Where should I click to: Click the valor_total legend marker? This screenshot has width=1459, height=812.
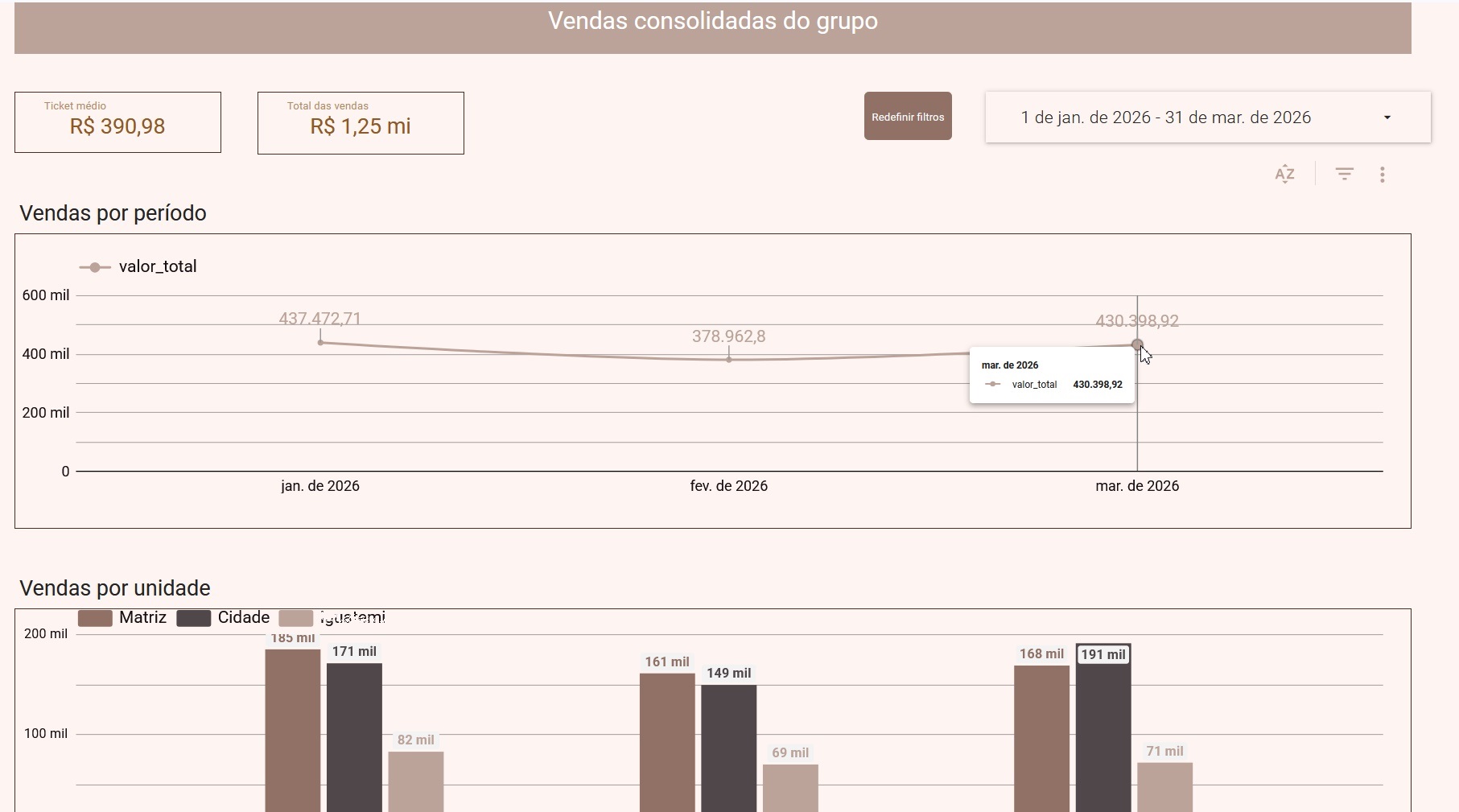(95, 267)
